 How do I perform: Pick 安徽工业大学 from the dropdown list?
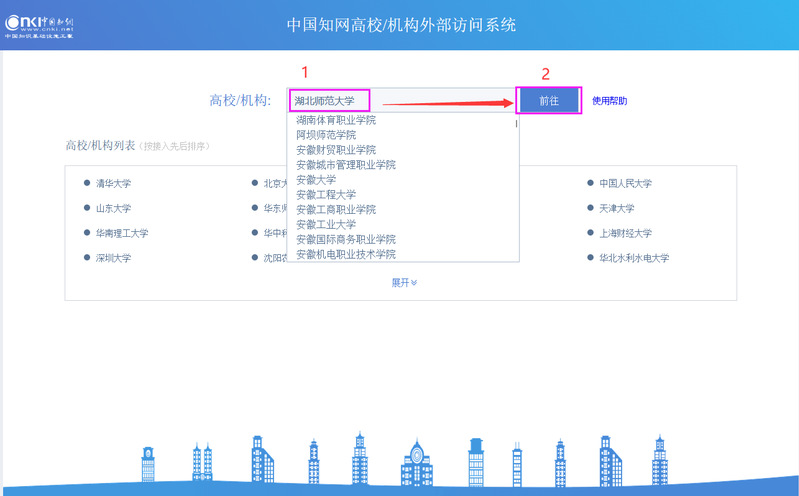[x=326, y=225]
